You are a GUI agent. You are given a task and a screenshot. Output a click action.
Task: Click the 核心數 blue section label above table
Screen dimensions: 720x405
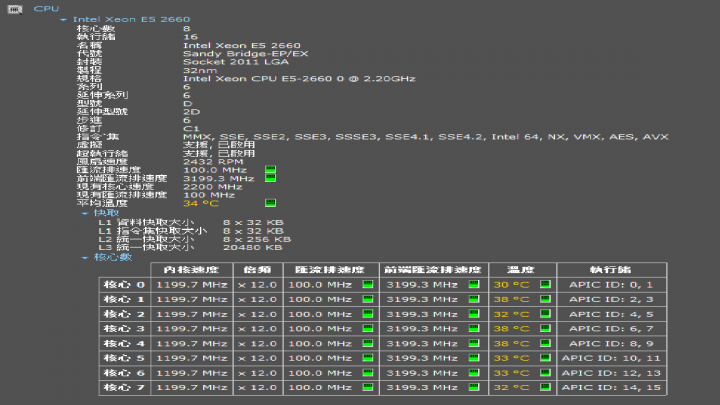pyautogui.click(x=112, y=257)
